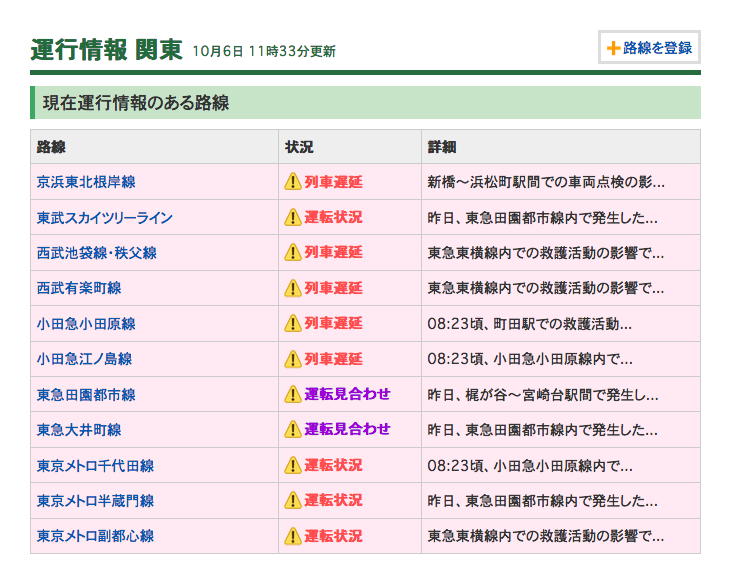Click warning icon in 小田急江ノ島線 row
Viewport: 731px width, 584px height.
pyautogui.click(x=293, y=359)
